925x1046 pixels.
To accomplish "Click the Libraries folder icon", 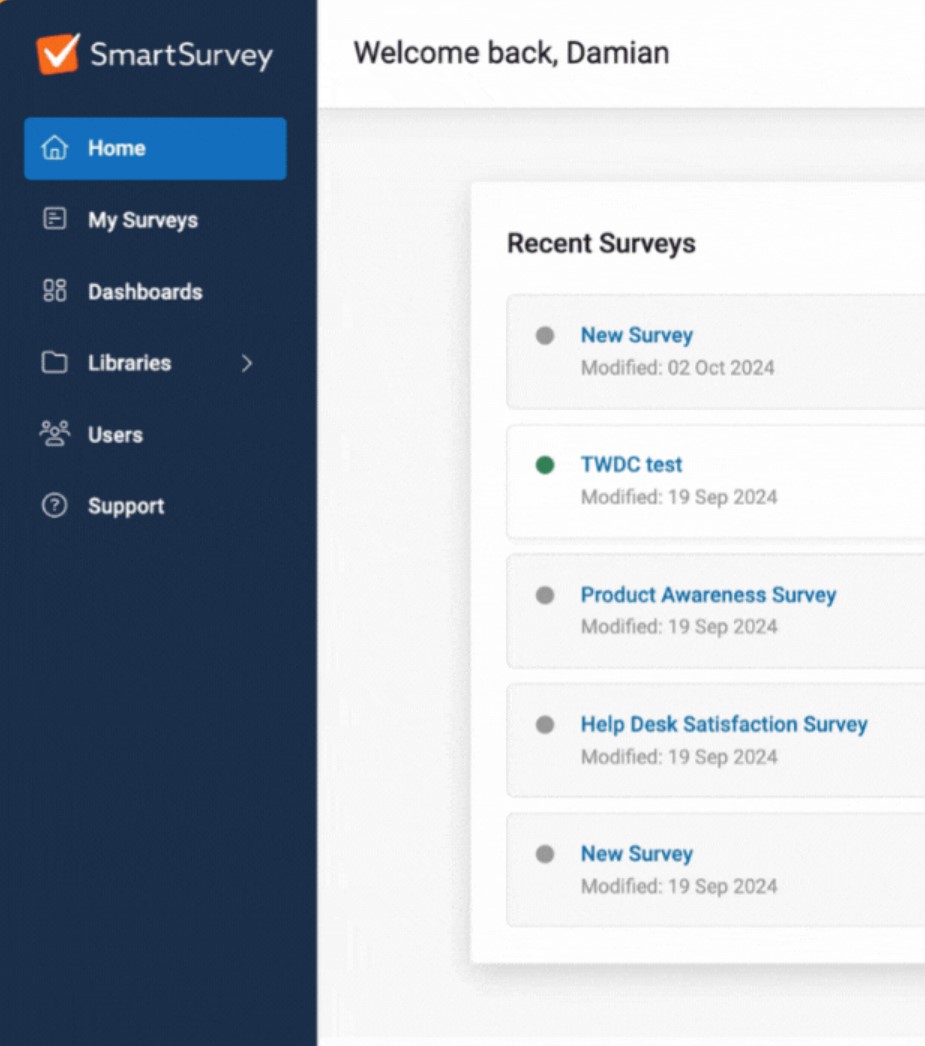I will pos(54,363).
